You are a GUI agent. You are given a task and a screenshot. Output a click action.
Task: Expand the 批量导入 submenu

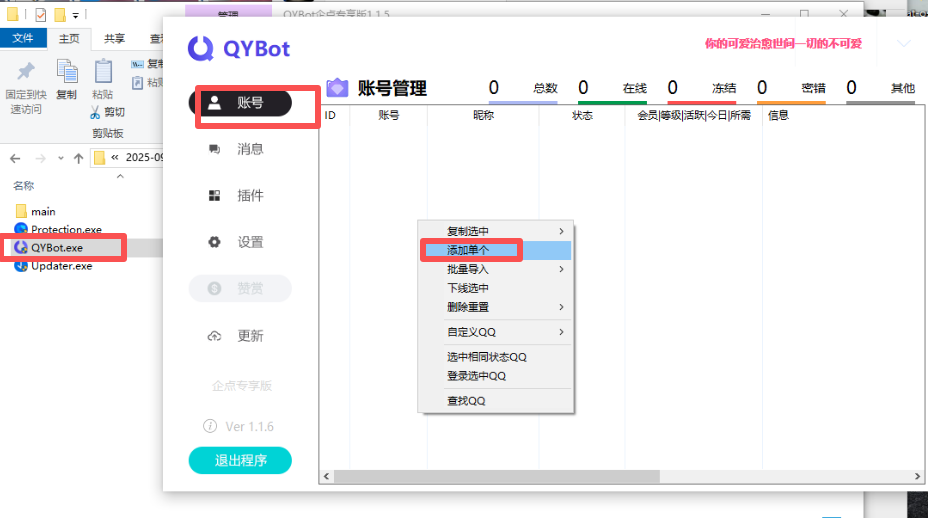coord(495,269)
